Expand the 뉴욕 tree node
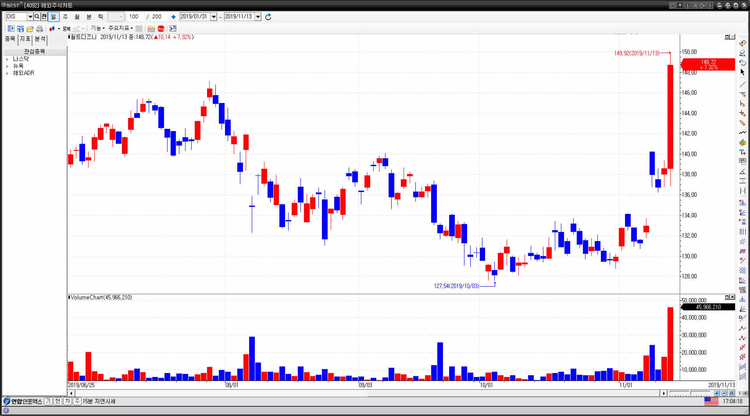This screenshot has height=416, width=750. [7, 66]
